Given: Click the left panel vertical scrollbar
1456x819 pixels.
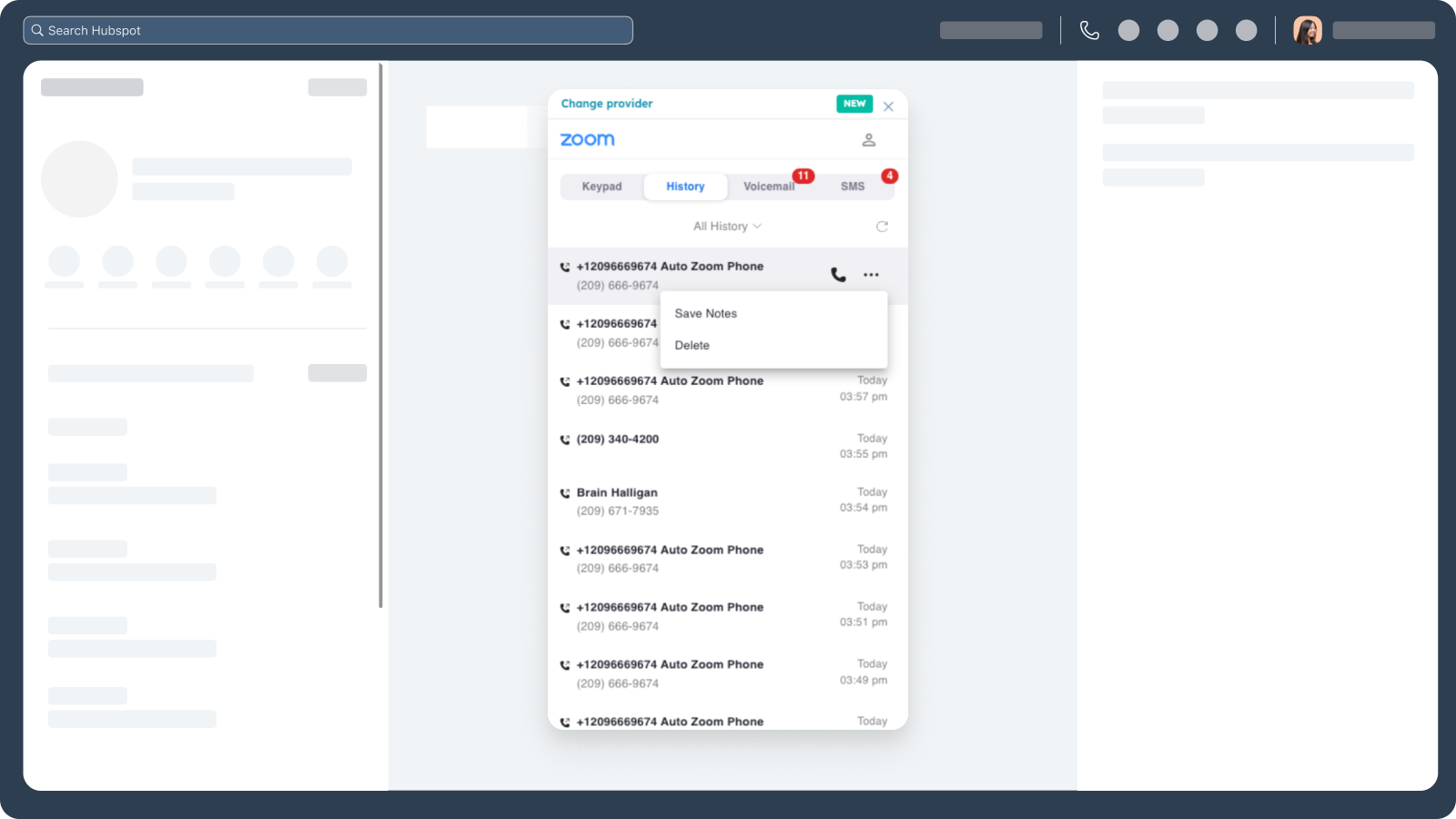Looking at the screenshot, I should coord(380,335).
